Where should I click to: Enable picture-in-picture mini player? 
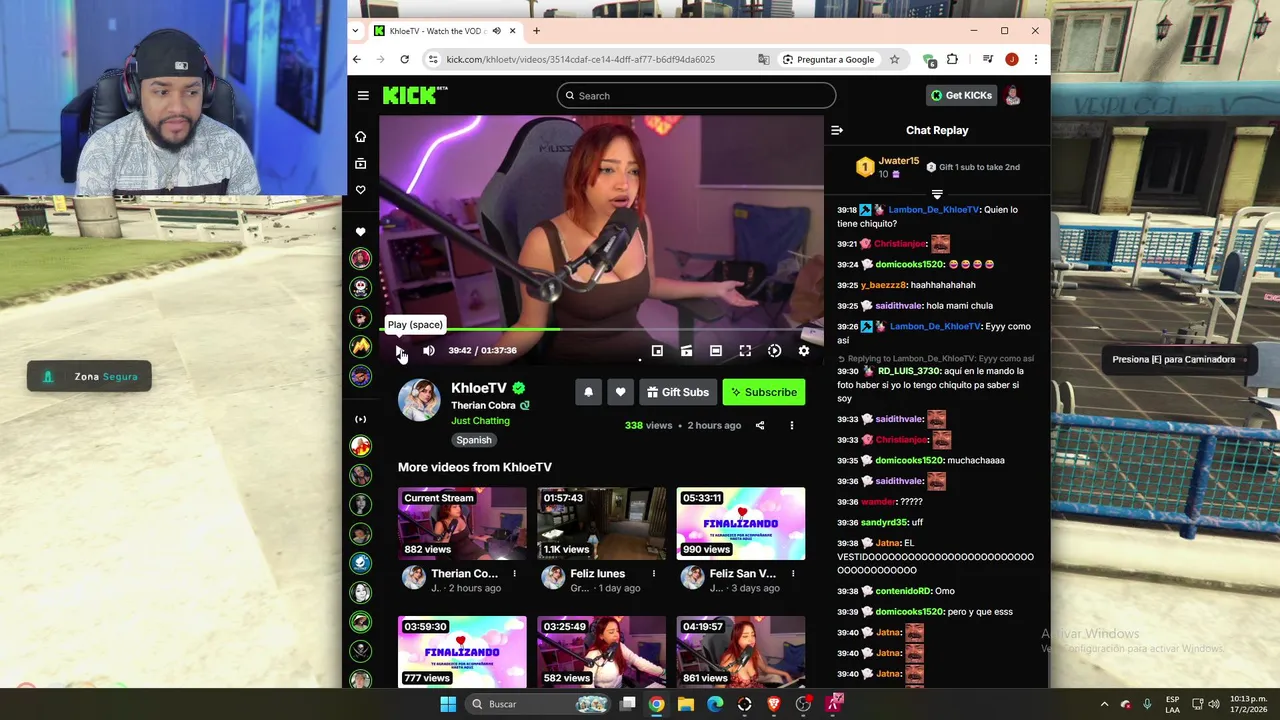point(657,351)
